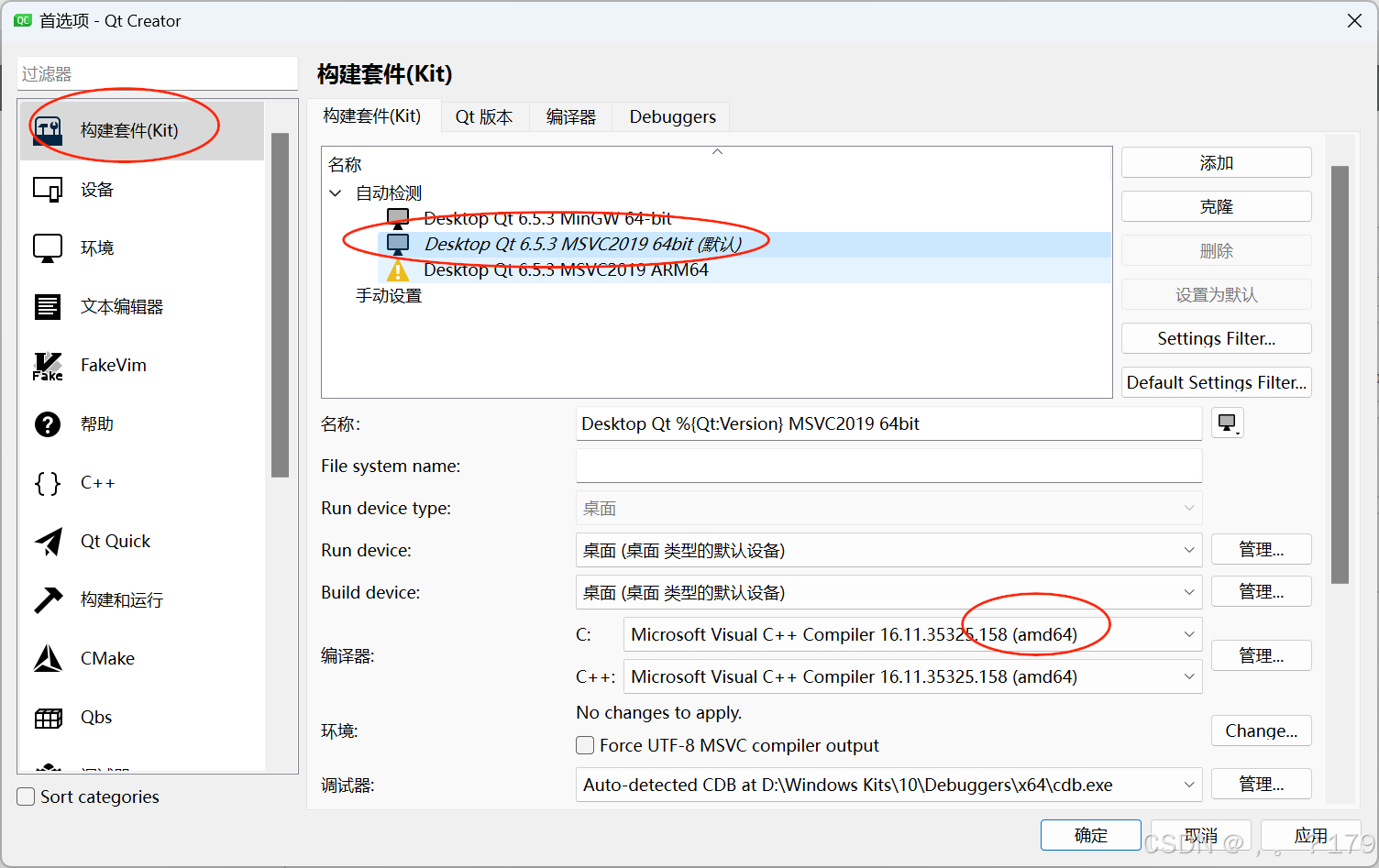Switch to the 构建套件(Kit) tab
The height and width of the screenshot is (868, 1379).
[x=372, y=115]
